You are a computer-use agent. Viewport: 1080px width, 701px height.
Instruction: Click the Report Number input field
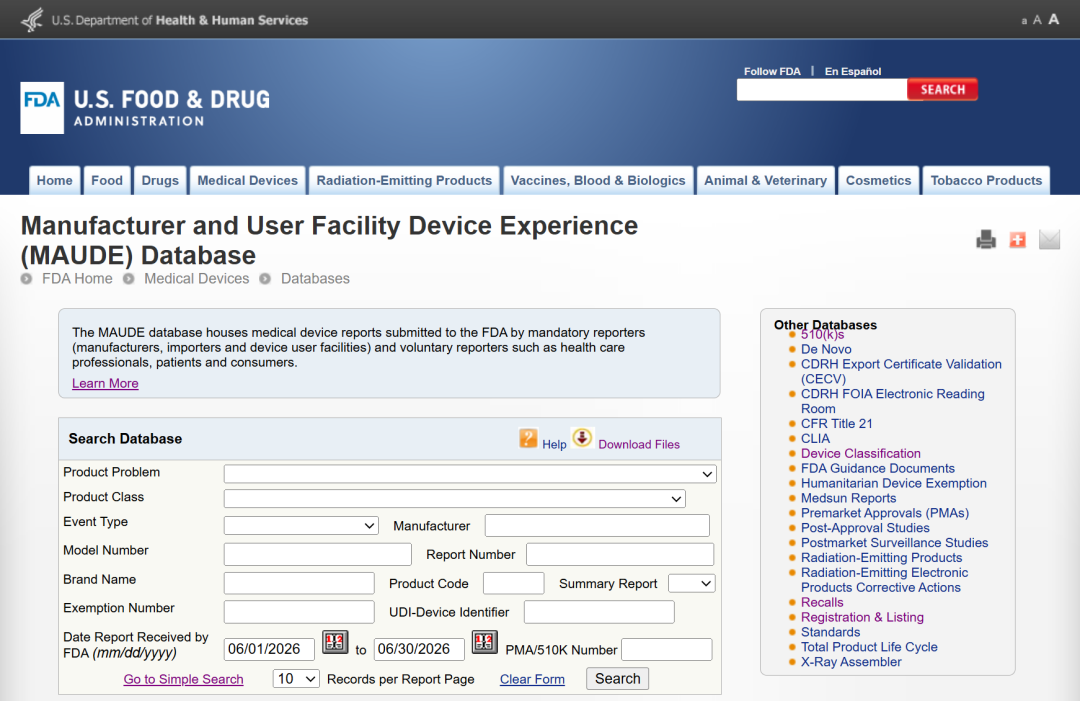(x=620, y=554)
